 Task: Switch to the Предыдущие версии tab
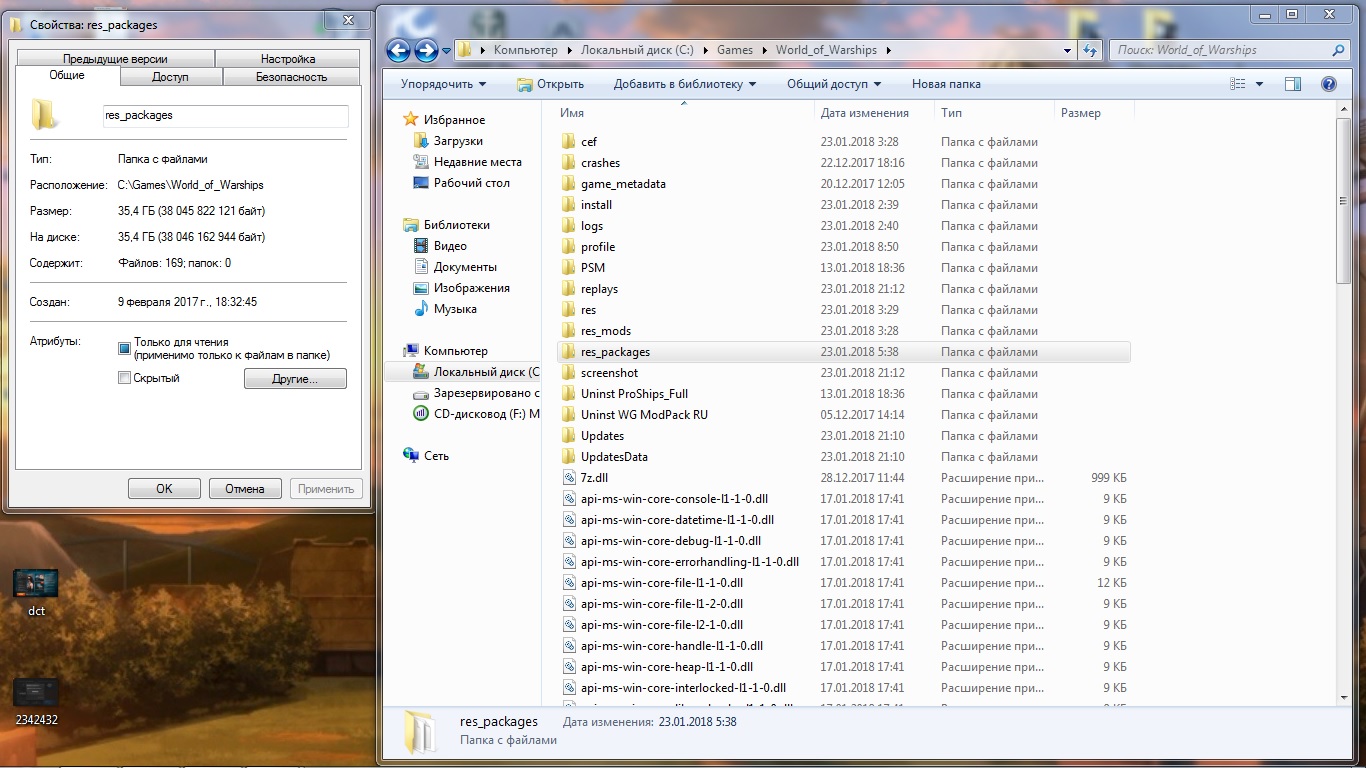pyautogui.click(x=115, y=59)
